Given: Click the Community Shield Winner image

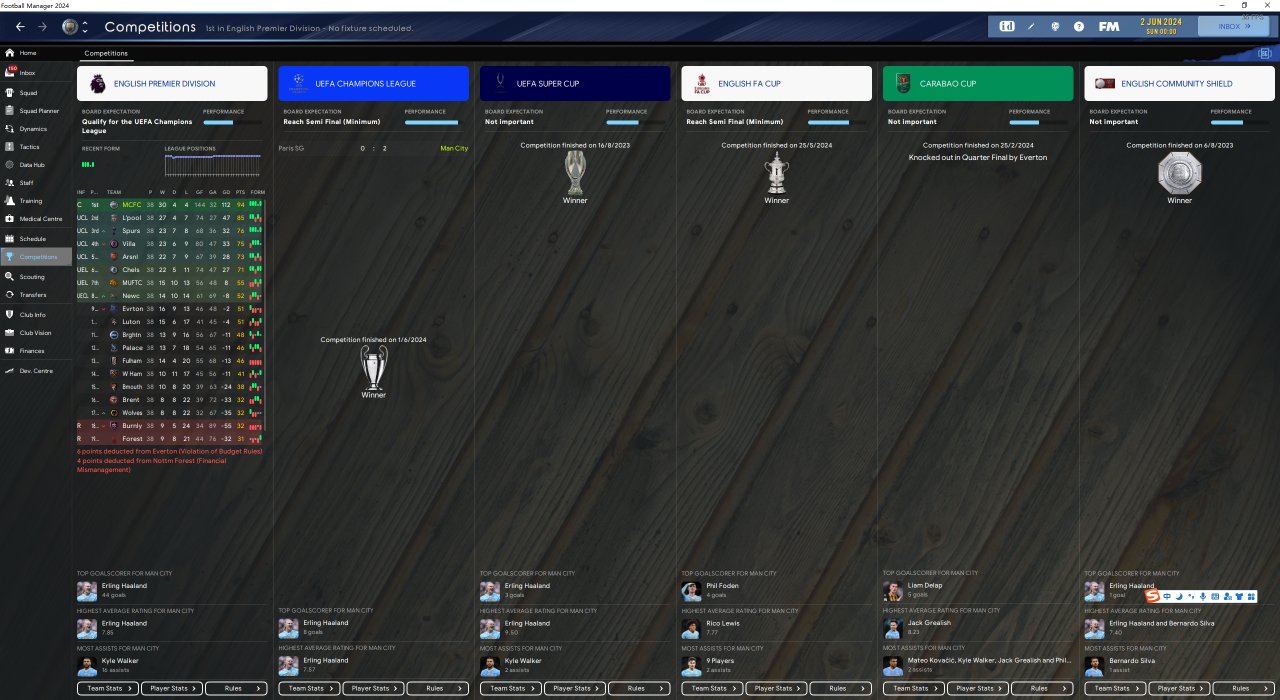Looking at the screenshot, I should [x=1180, y=173].
